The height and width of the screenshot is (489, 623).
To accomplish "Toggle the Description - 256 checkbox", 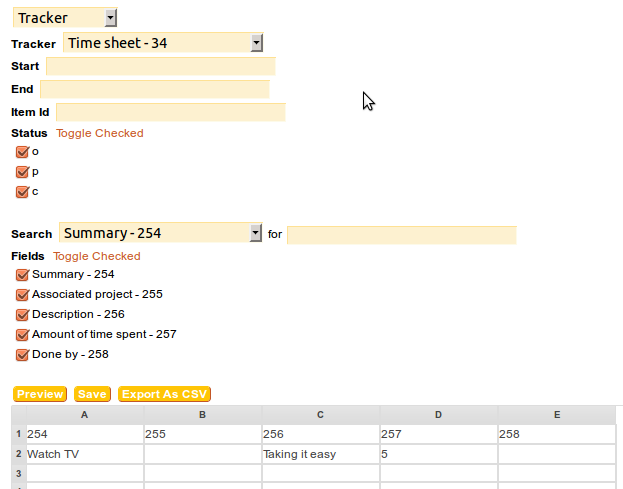I will coord(22,315).
